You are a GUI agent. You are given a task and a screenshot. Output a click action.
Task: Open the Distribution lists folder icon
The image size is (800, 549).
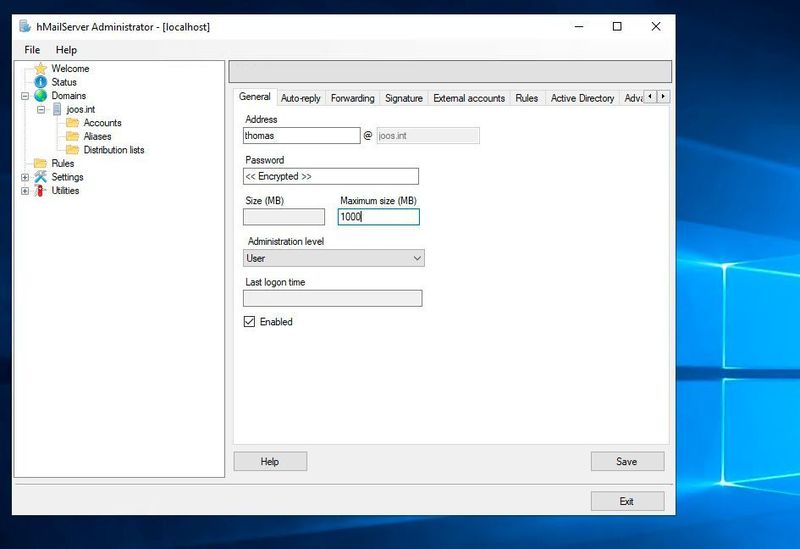click(72, 150)
